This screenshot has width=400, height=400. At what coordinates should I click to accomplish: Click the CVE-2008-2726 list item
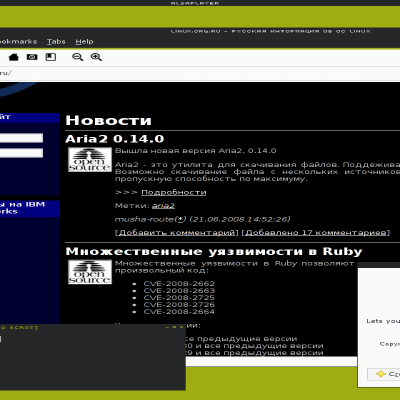click(179, 305)
